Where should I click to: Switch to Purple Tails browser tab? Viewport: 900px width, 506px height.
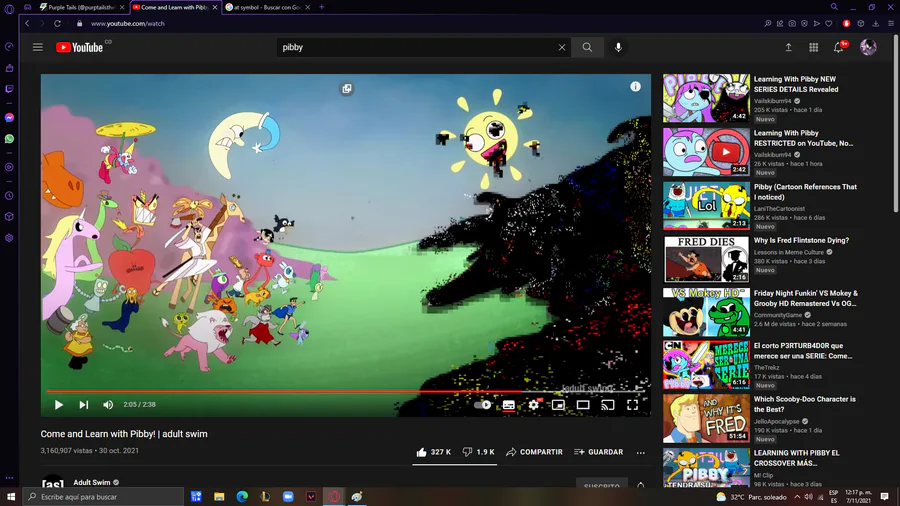pos(81,7)
